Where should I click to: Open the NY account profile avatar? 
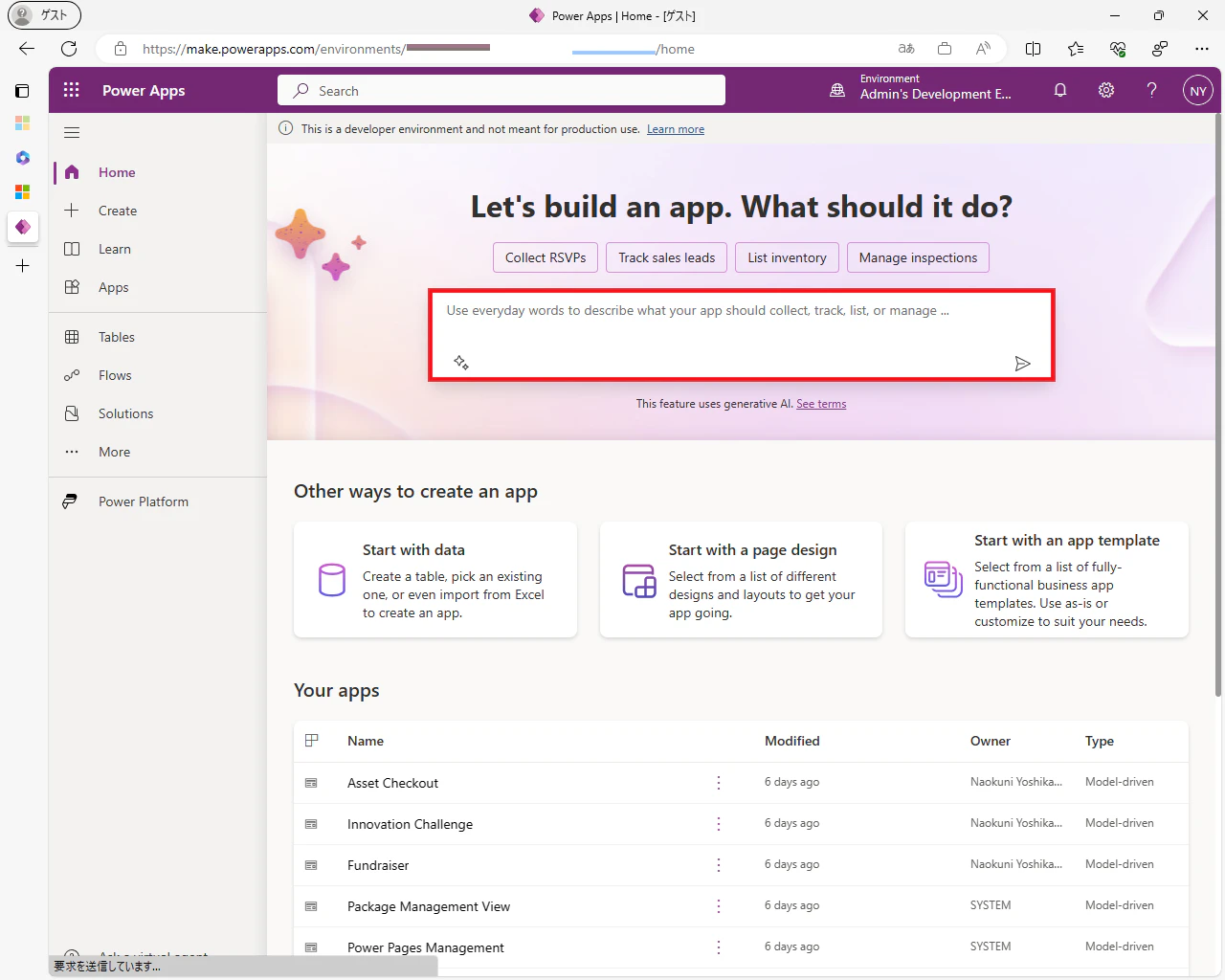tap(1198, 91)
